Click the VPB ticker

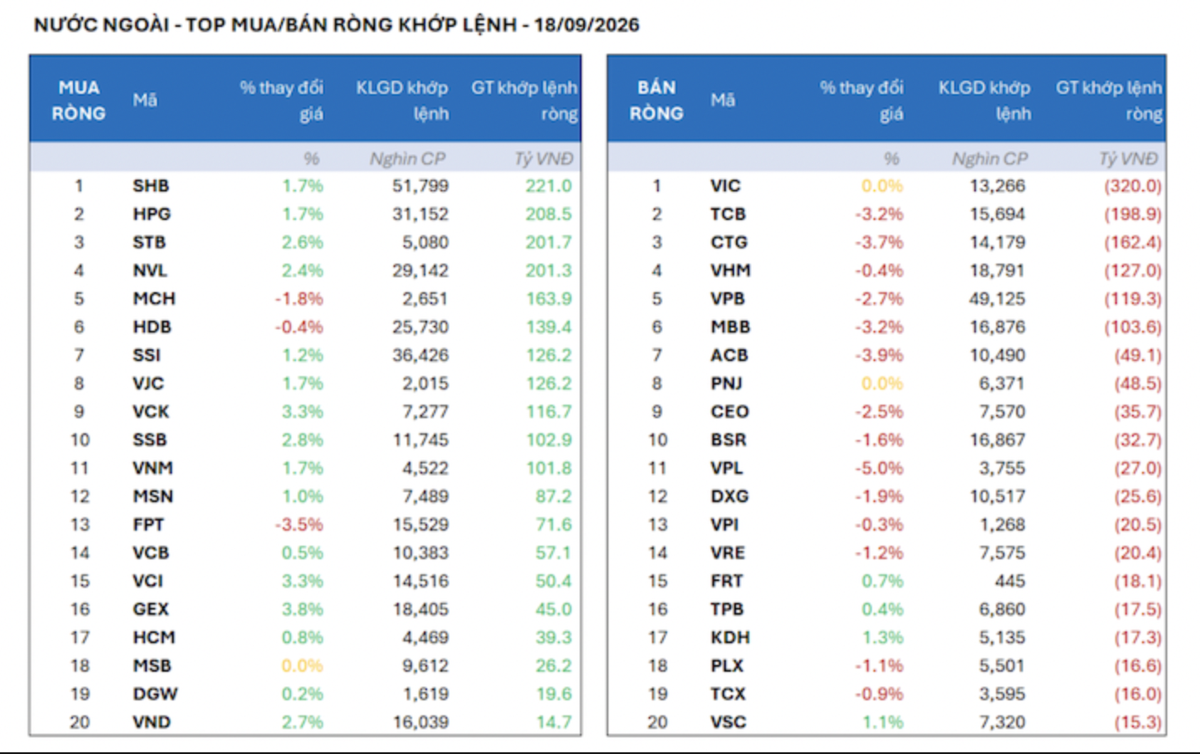pyautogui.click(x=728, y=299)
